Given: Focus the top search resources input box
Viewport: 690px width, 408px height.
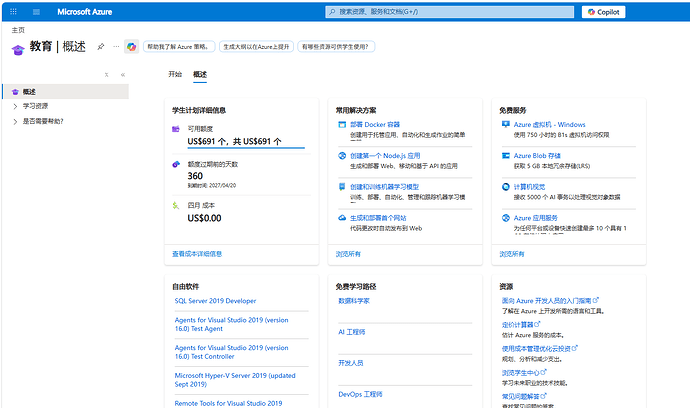Looking at the screenshot, I should click(x=449, y=12).
